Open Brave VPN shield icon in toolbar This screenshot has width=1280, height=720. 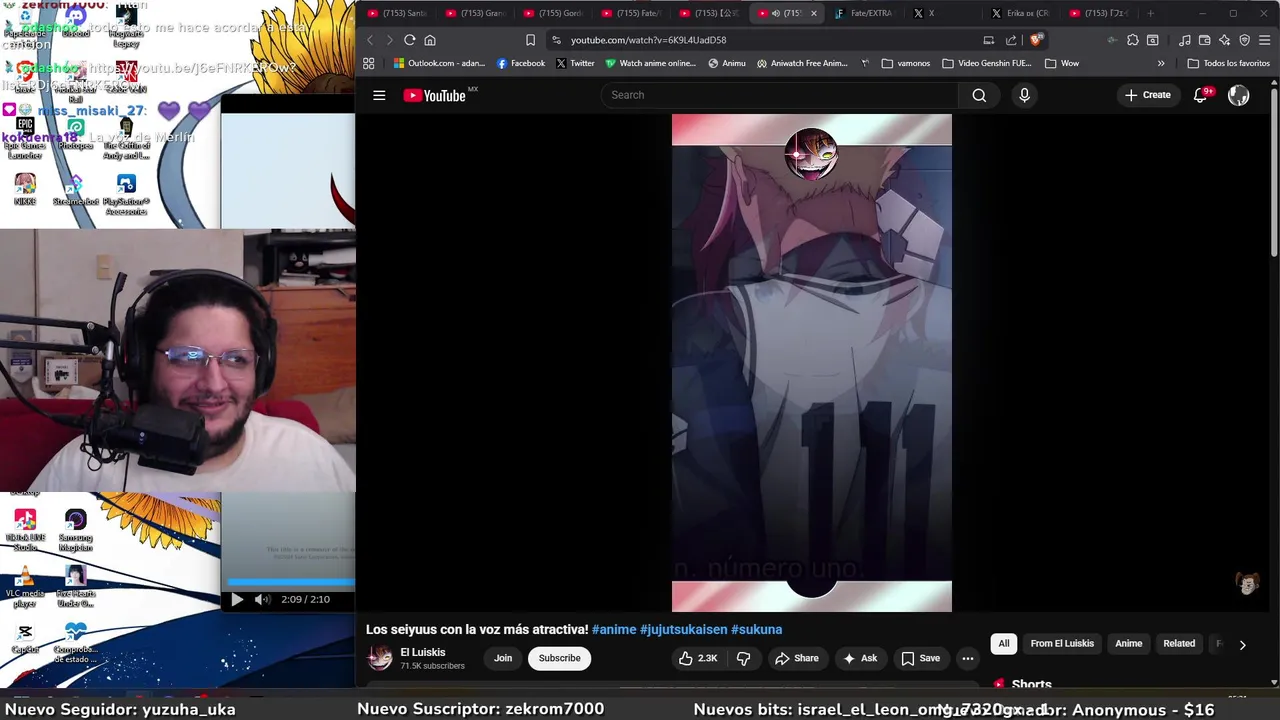coord(1245,40)
